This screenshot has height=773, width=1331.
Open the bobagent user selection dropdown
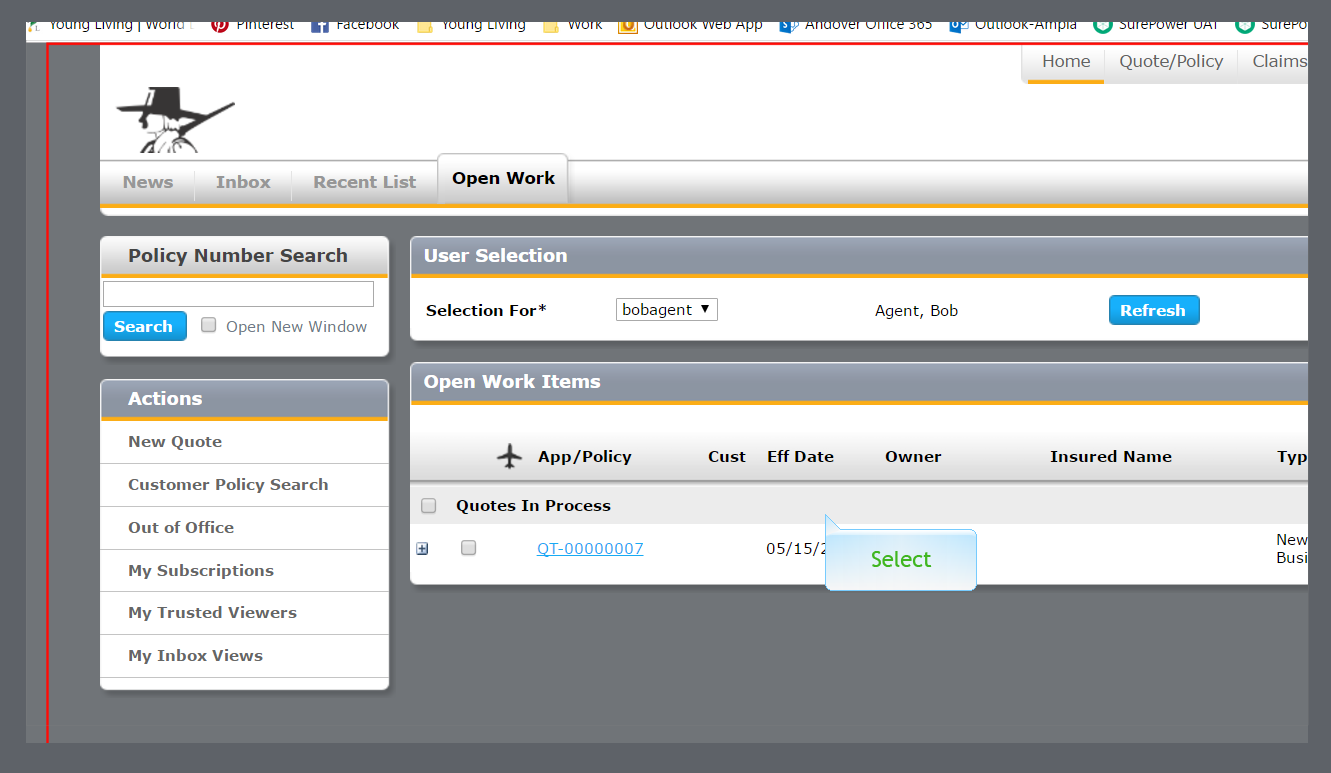[666, 310]
